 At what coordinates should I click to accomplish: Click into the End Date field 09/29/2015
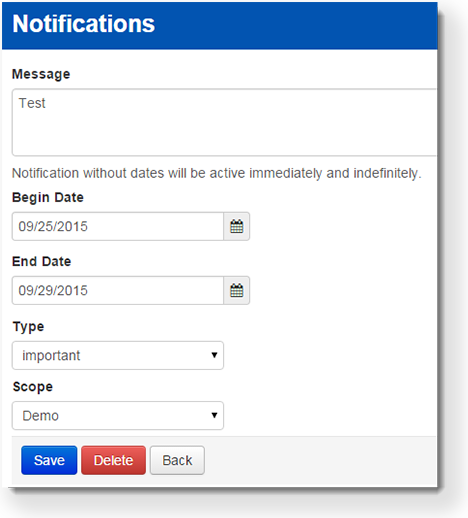pyautogui.click(x=118, y=290)
